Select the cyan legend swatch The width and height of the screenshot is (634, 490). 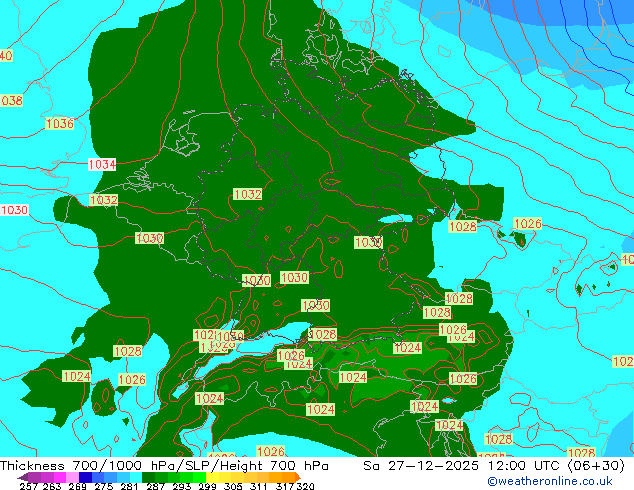click(135, 477)
